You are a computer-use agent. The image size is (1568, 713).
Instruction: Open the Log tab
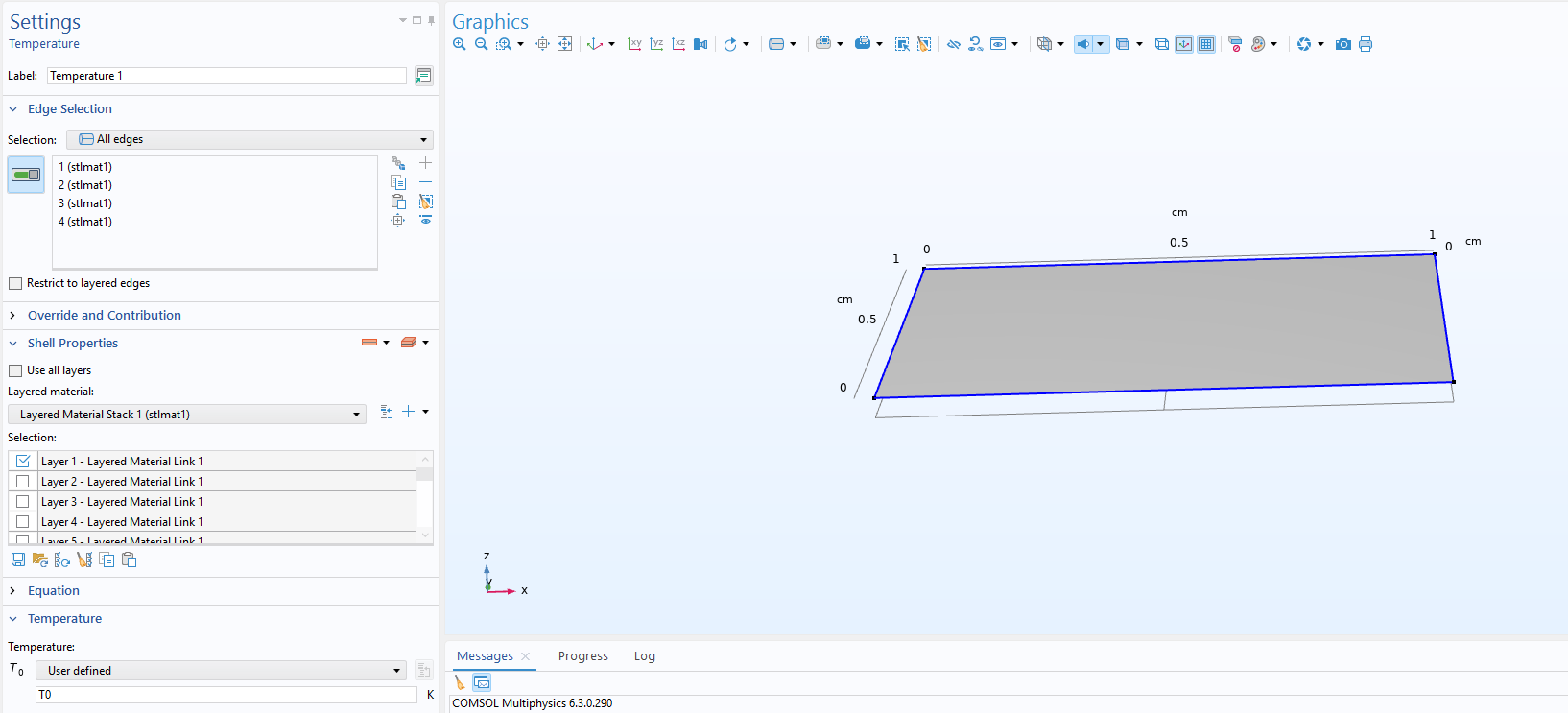(644, 656)
